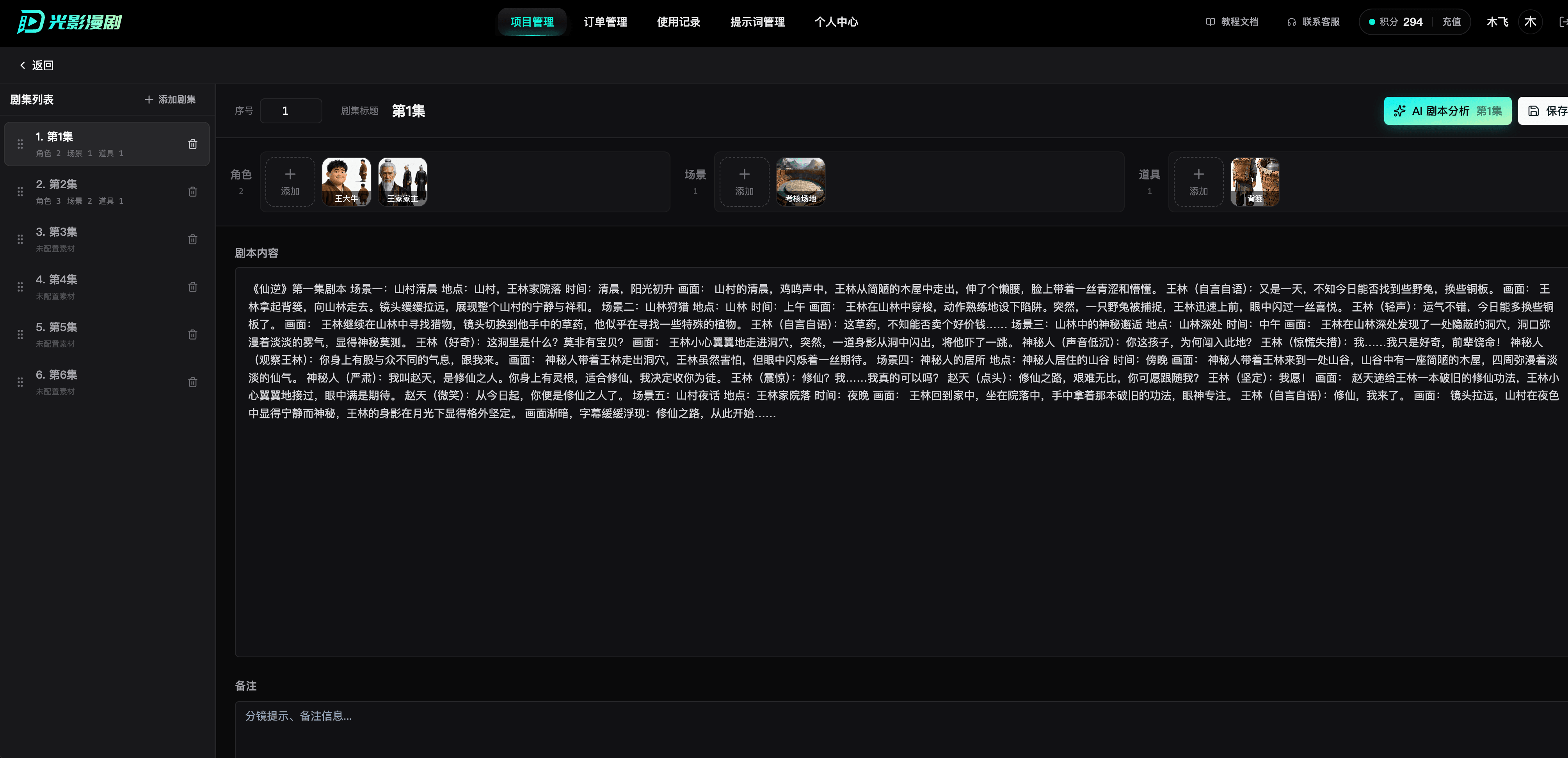This screenshot has height=758, width=1568.
Task: Select episode 3. 第3集
Action: click(x=107, y=238)
